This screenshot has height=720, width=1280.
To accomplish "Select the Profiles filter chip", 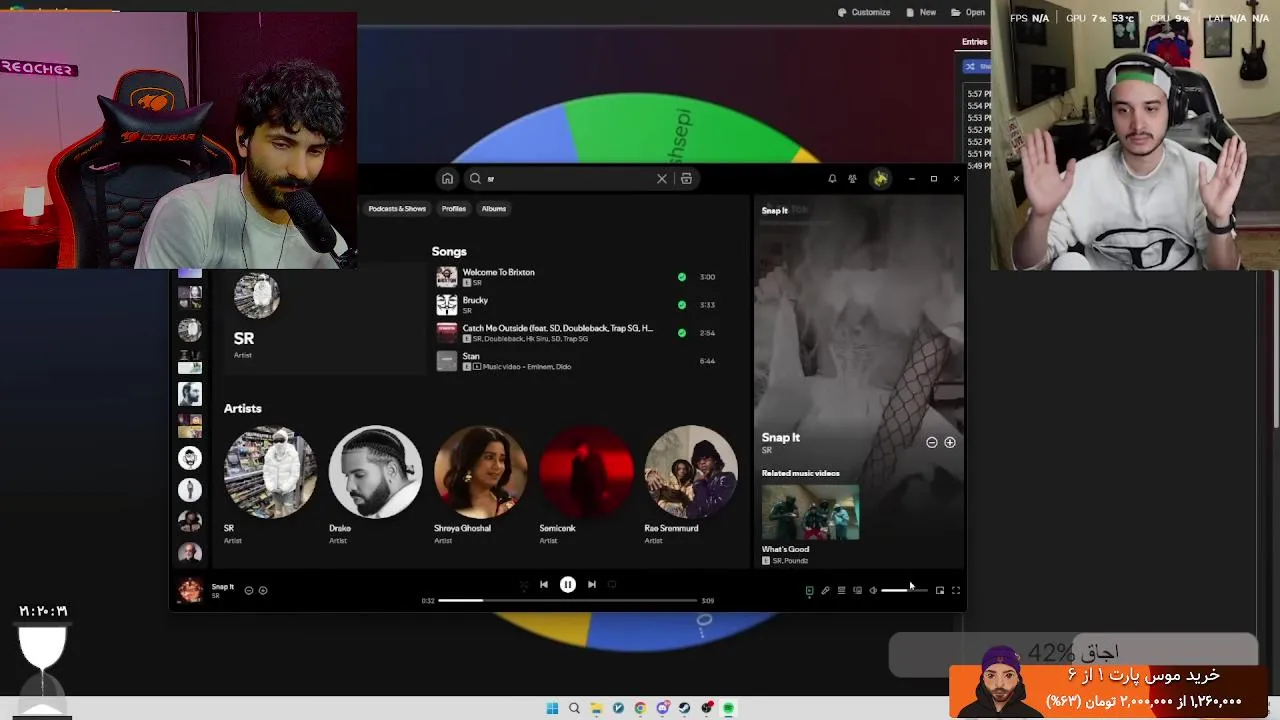I will coord(454,208).
